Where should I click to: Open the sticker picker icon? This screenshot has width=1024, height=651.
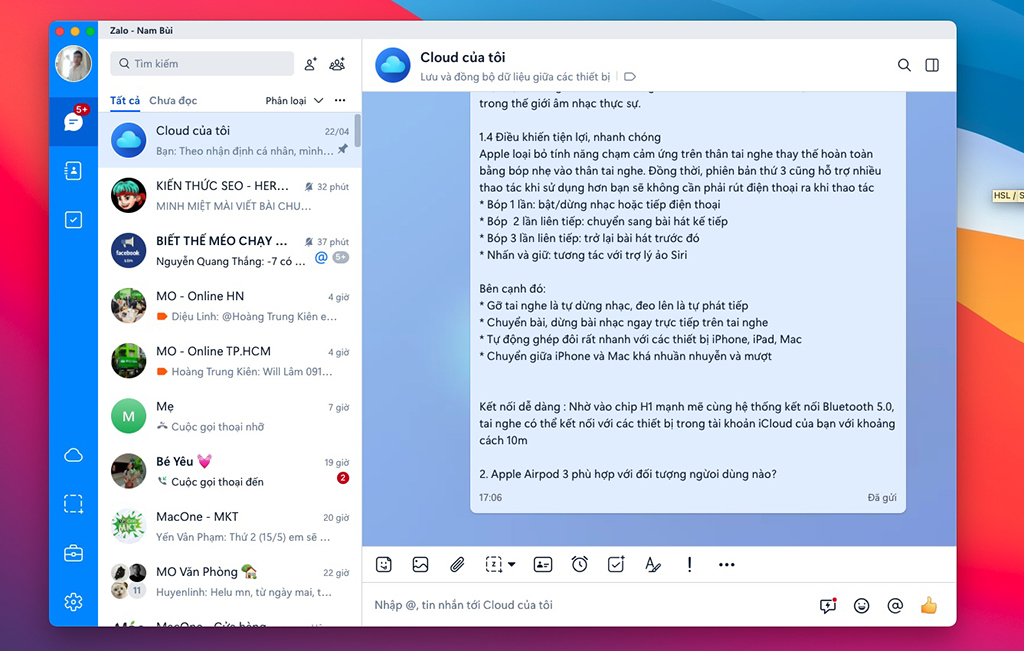[384, 564]
